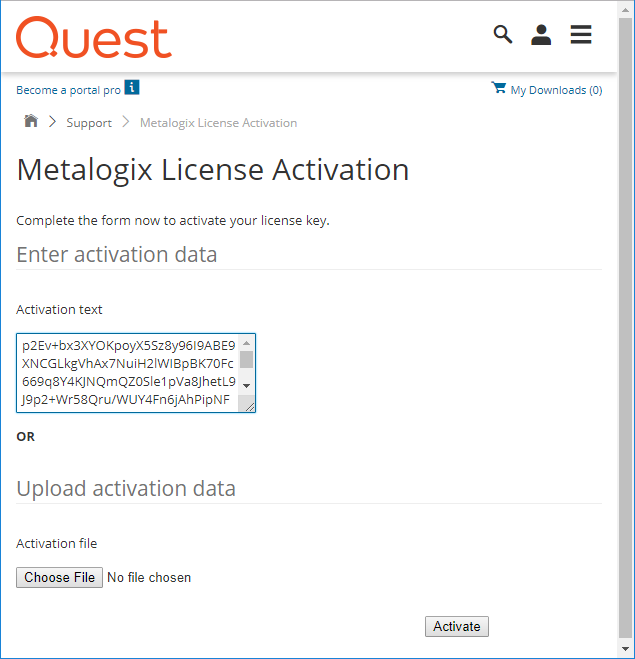Click the search magnifier icon
The width and height of the screenshot is (635, 659).
pyautogui.click(x=503, y=35)
